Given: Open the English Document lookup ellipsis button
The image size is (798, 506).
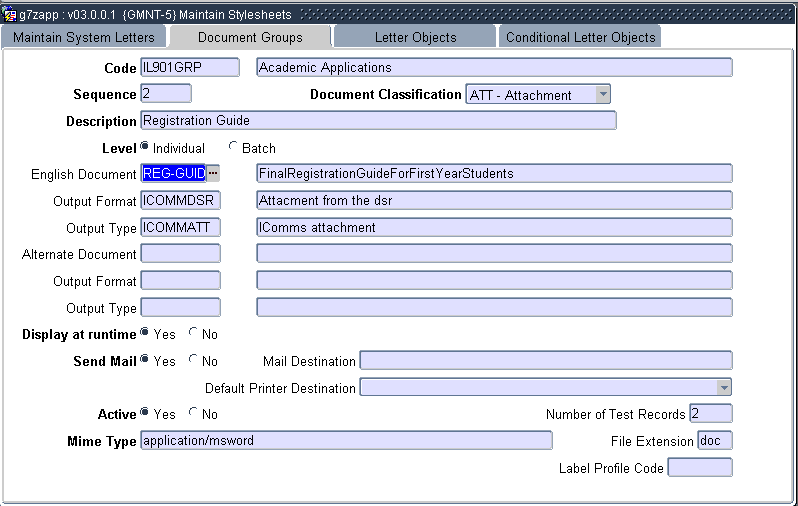Looking at the screenshot, I should coord(212,174).
